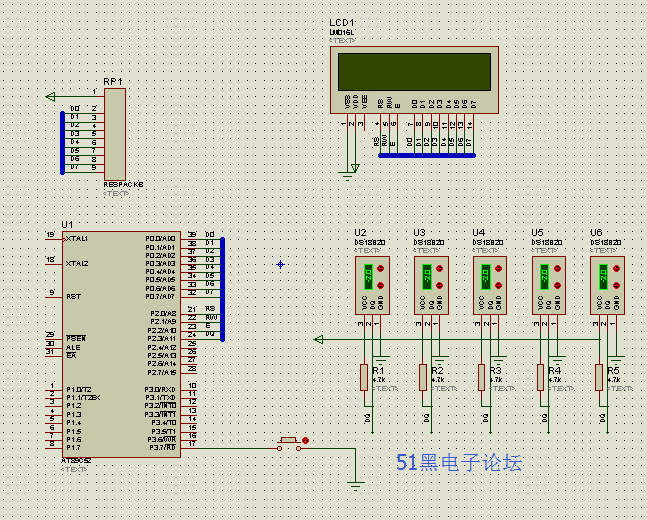Select the green temperature readout on U4
This screenshot has height=520, width=647.
[486, 277]
